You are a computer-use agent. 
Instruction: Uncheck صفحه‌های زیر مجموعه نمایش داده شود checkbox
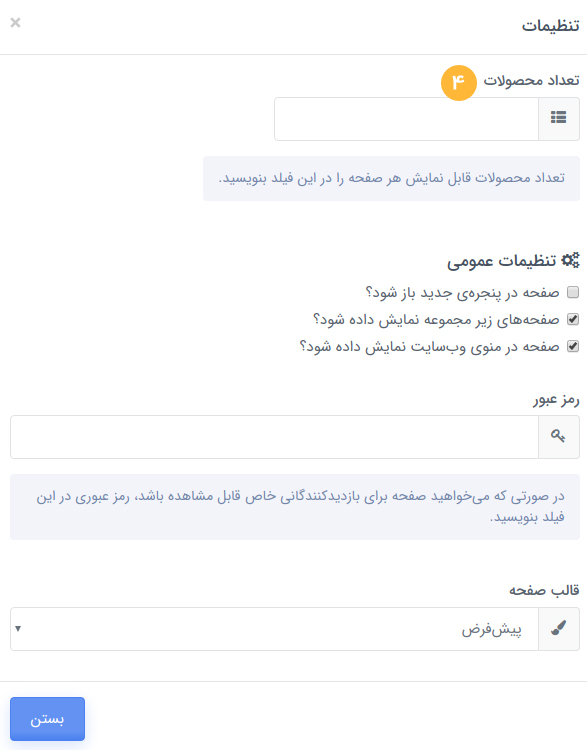tap(573, 319)
